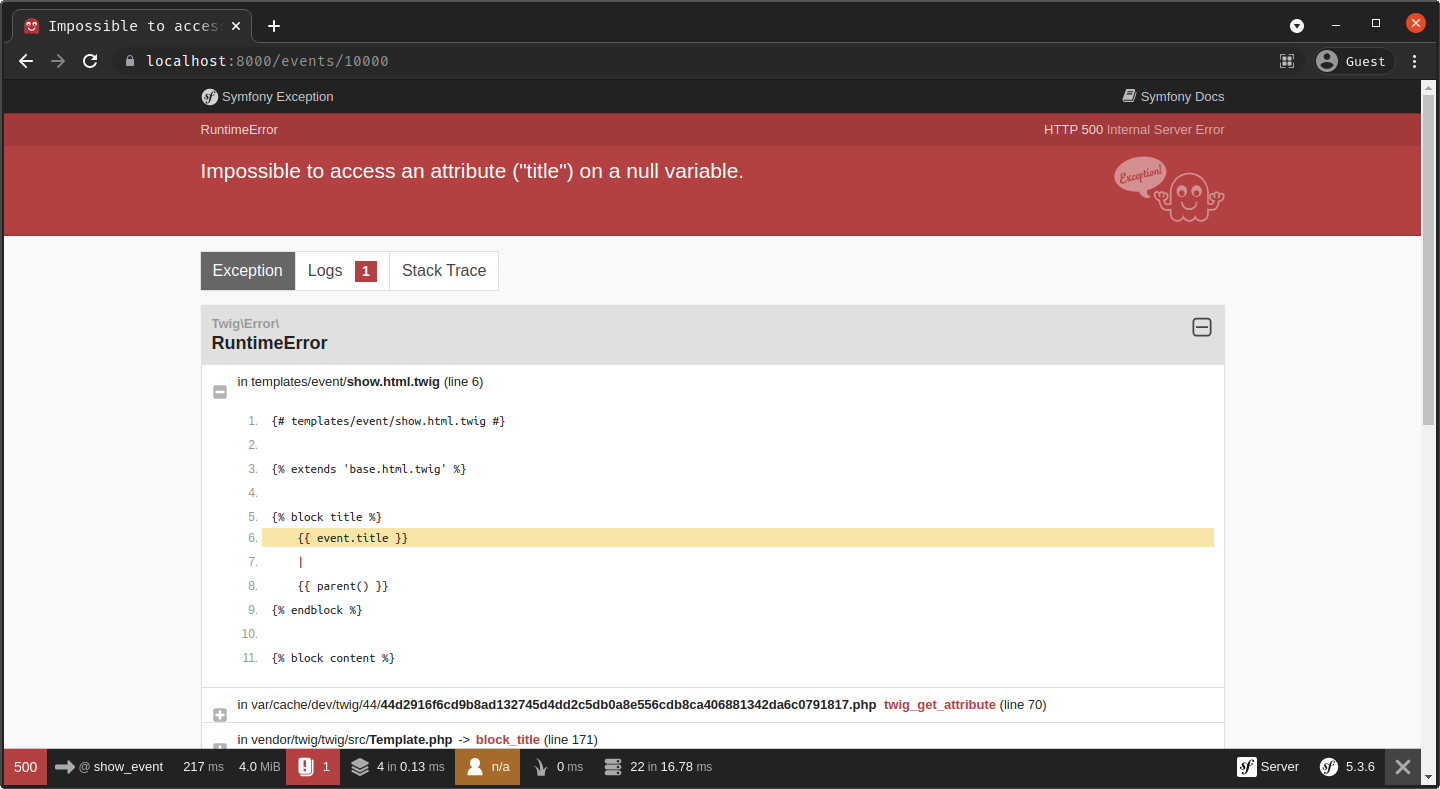Select the Exception tab

(x=248, y=271)
